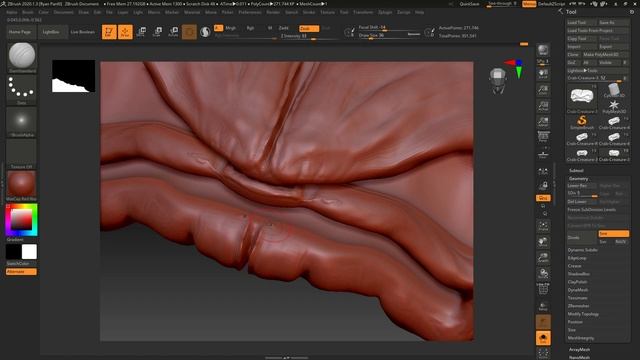Screen dimensions: 640x360
Task: Click the Zoom3D view icon
Action: click(543, 258)
